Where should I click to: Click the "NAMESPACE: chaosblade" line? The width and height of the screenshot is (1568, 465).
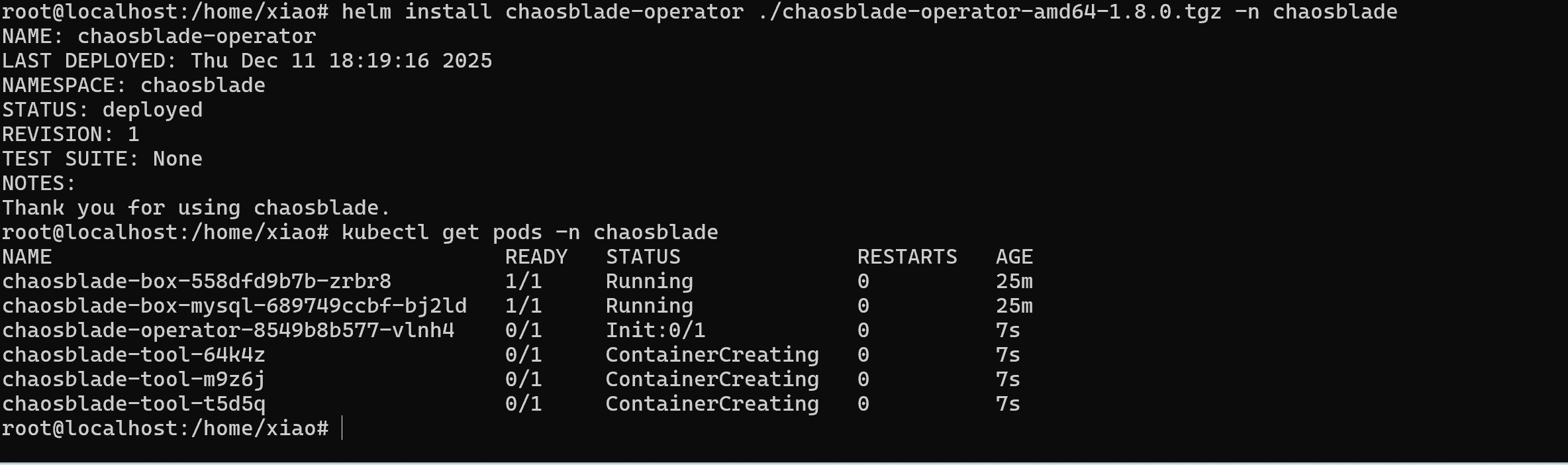(134, 85)
